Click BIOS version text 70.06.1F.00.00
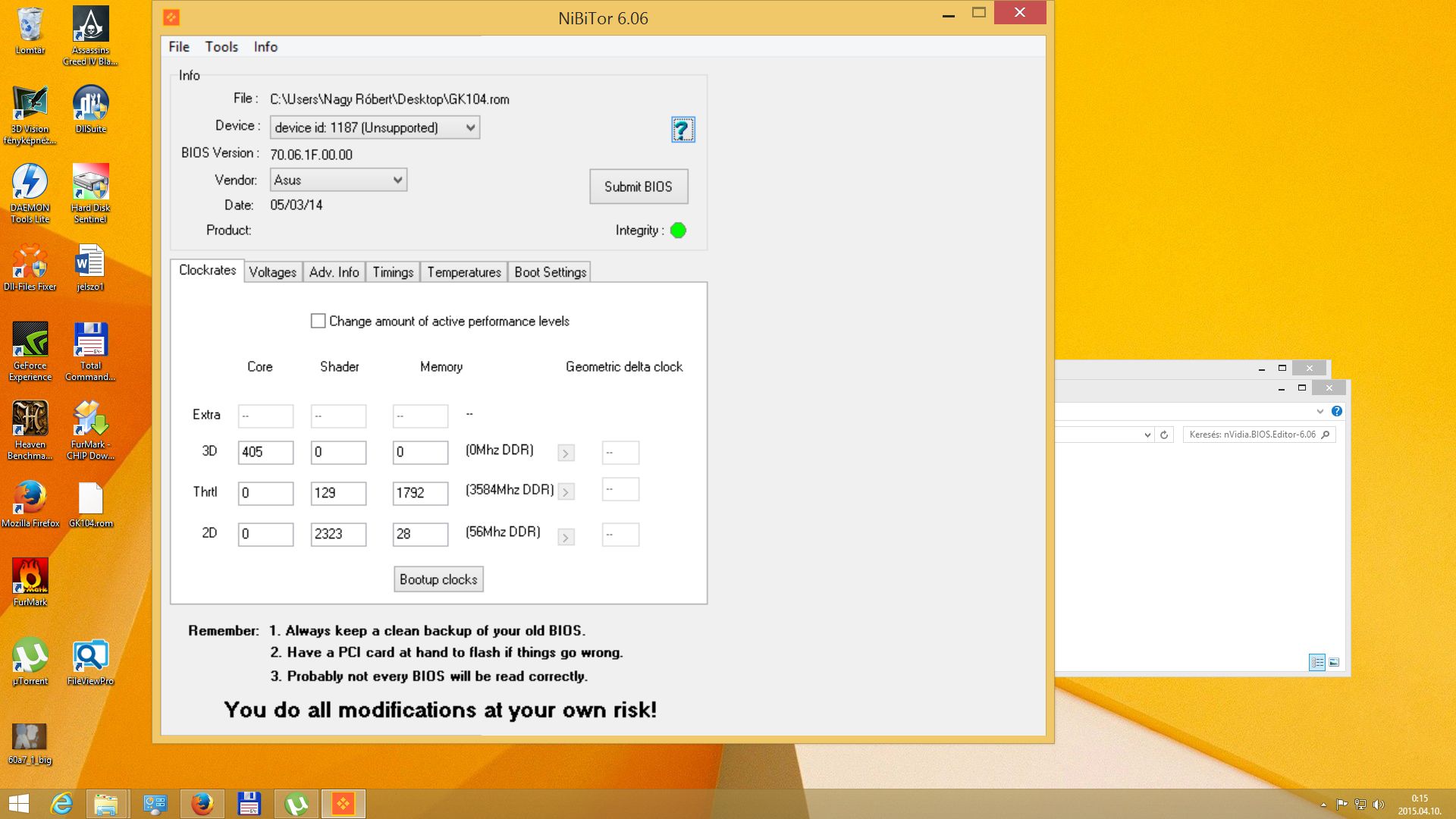Viewport: 1456px width, 819px height. click(311, 155)
